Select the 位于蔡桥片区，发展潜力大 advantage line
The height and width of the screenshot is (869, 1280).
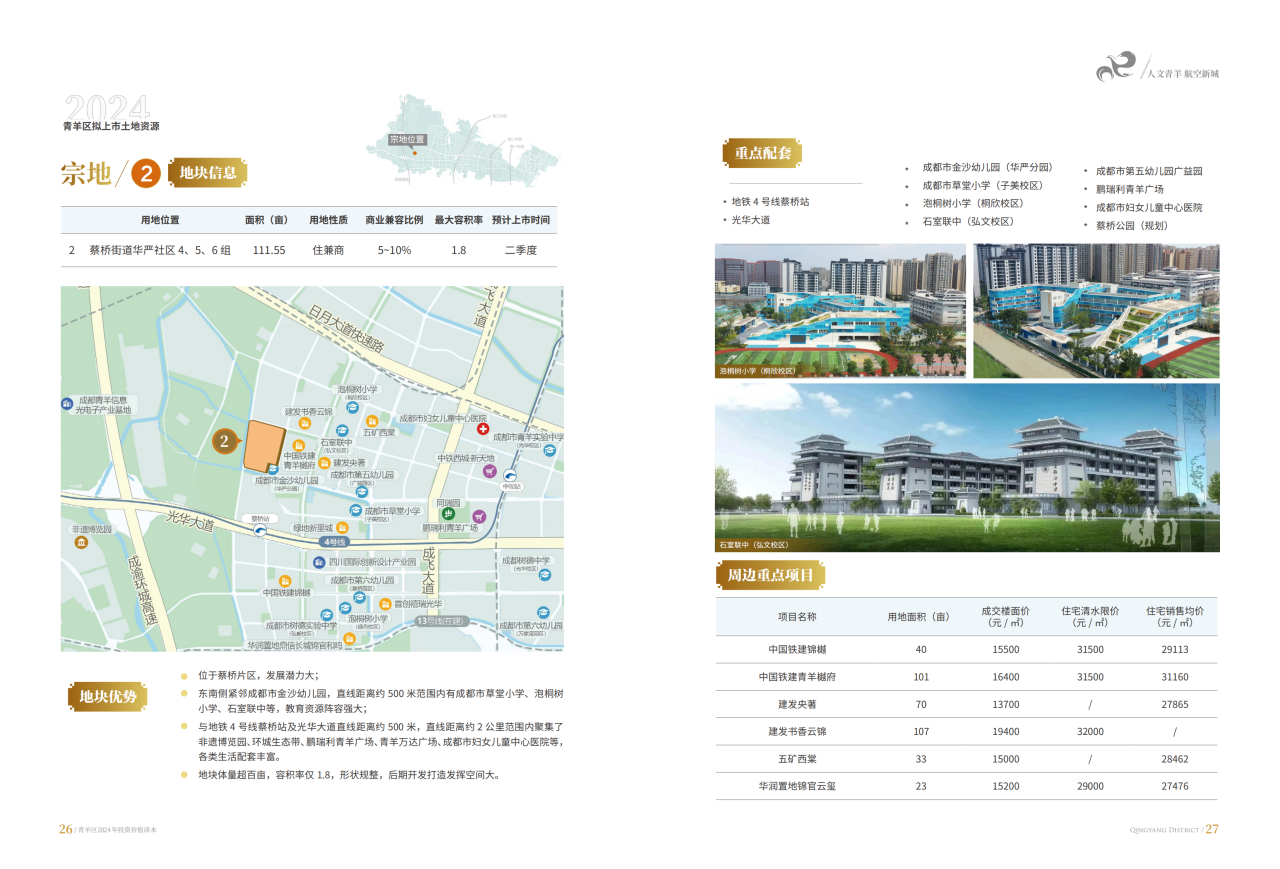pyautogui.click(x=257, y=675)
